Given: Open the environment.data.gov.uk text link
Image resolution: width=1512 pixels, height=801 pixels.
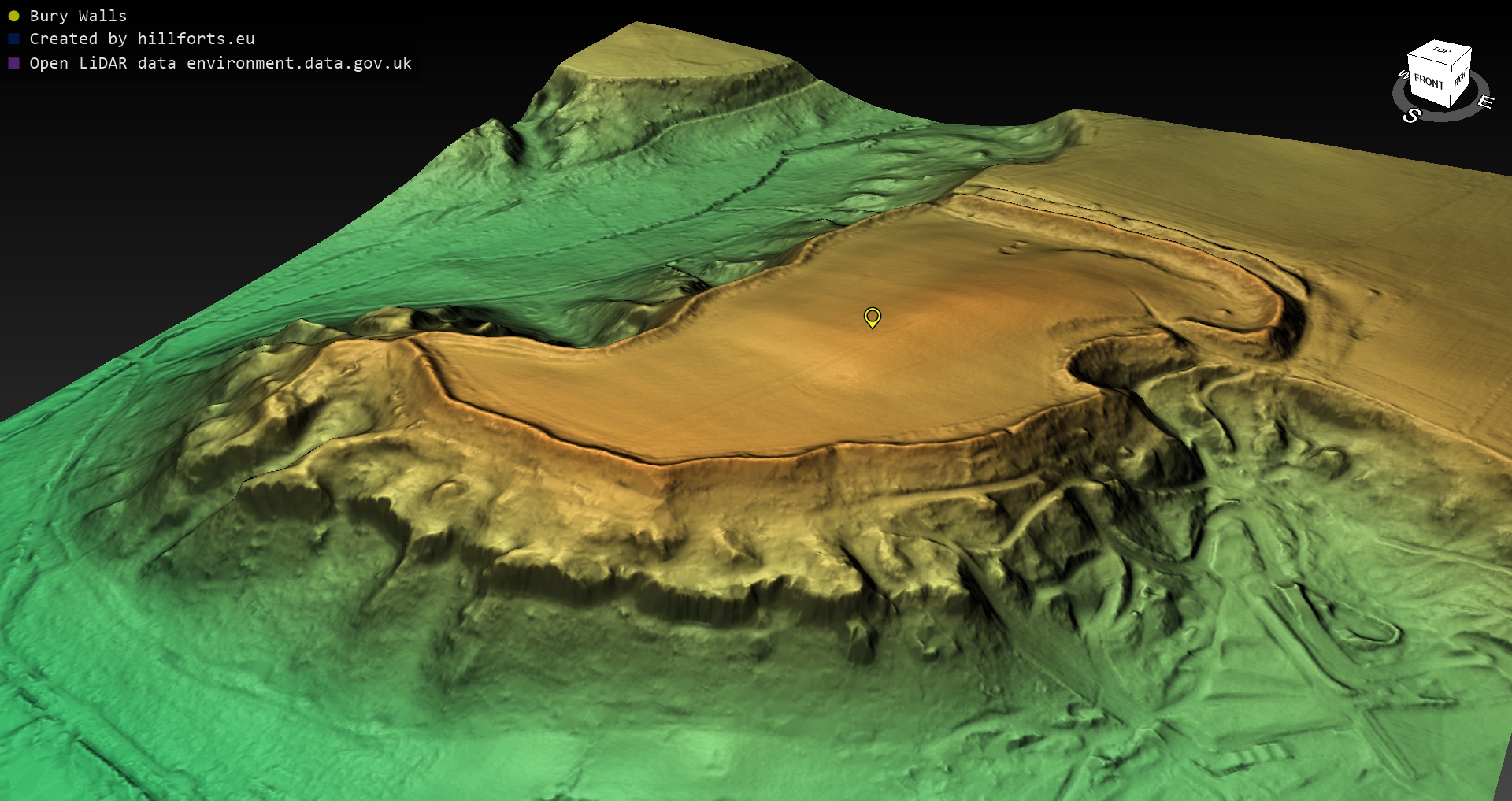Looking at the screenshot, I should [x=299, y=63].
